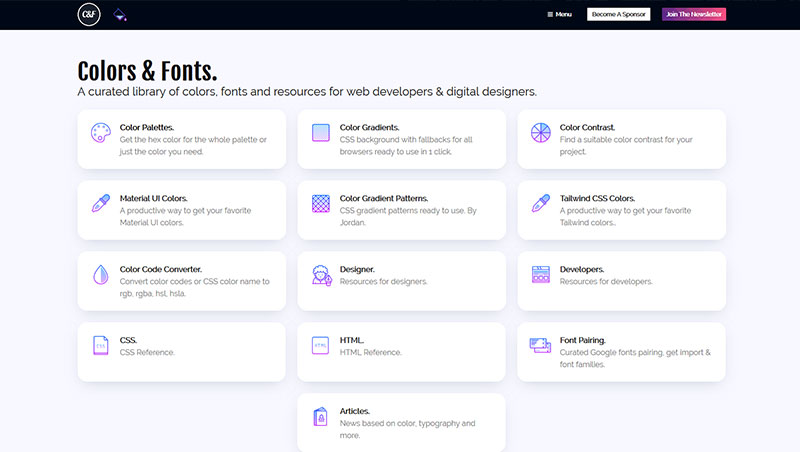Open the CSS file icon
The width and height of the screenshot is (800, 452).
pyautogui.click(x=101, y=346)
